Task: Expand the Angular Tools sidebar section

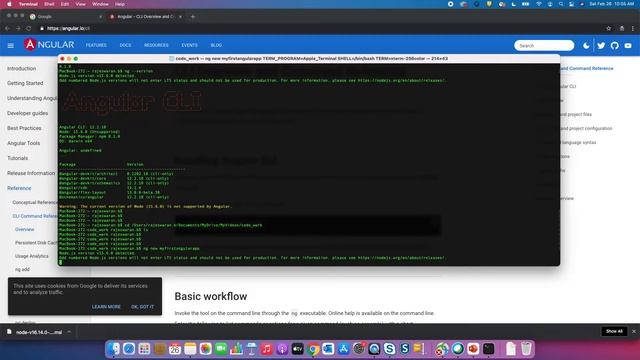Action: 23,143
